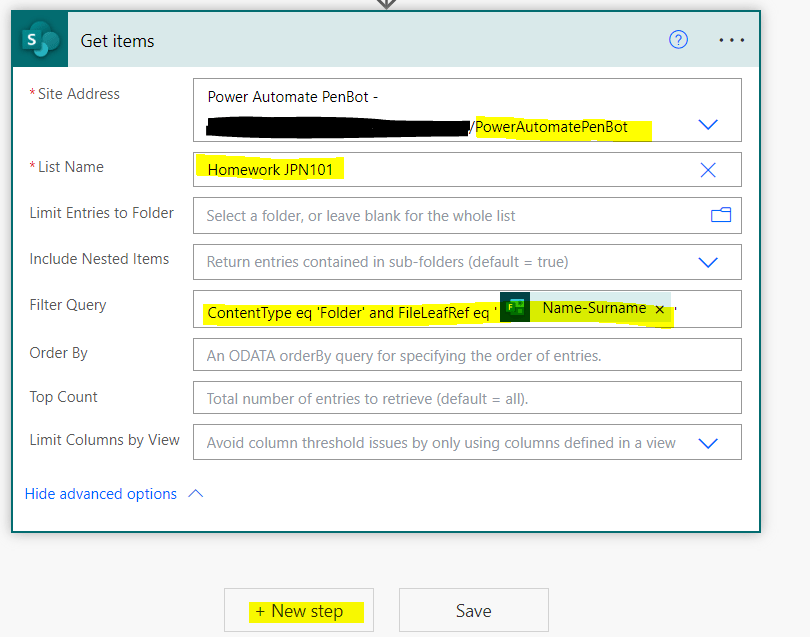
Task: Click the Top Count input field
Action: (466, 399)
